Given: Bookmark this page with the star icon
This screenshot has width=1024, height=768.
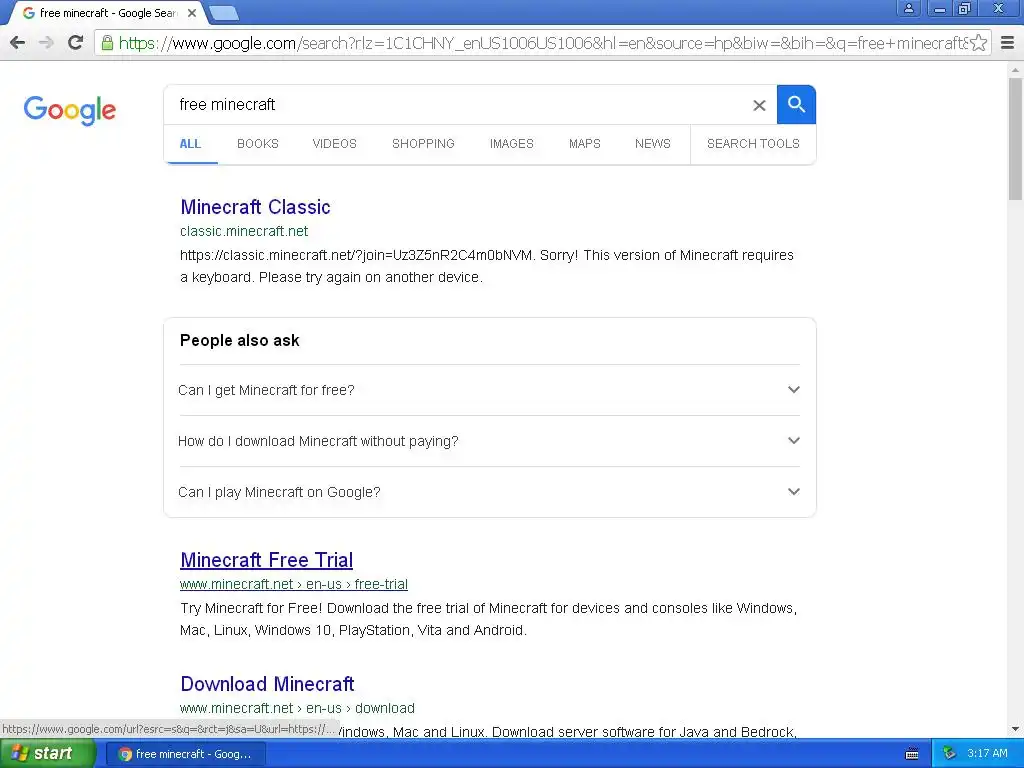Looking at the screenshot, I should [978, 43].
